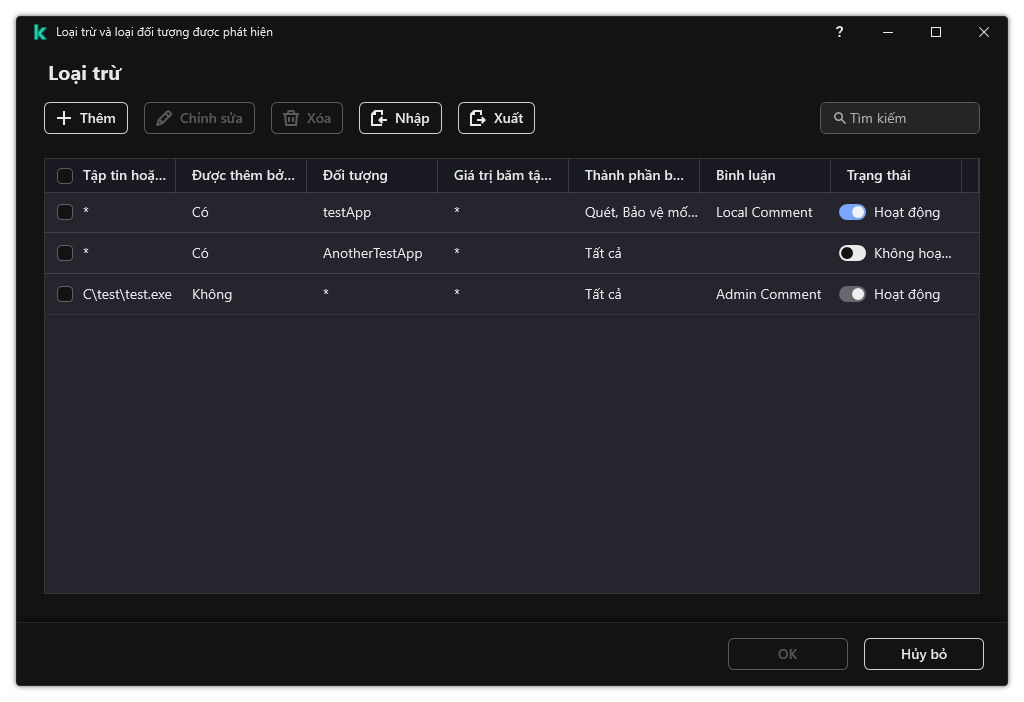Toggle the status switch for C\test\test.exe
This screenshot has width=1024, height=702.
[852, 294]
